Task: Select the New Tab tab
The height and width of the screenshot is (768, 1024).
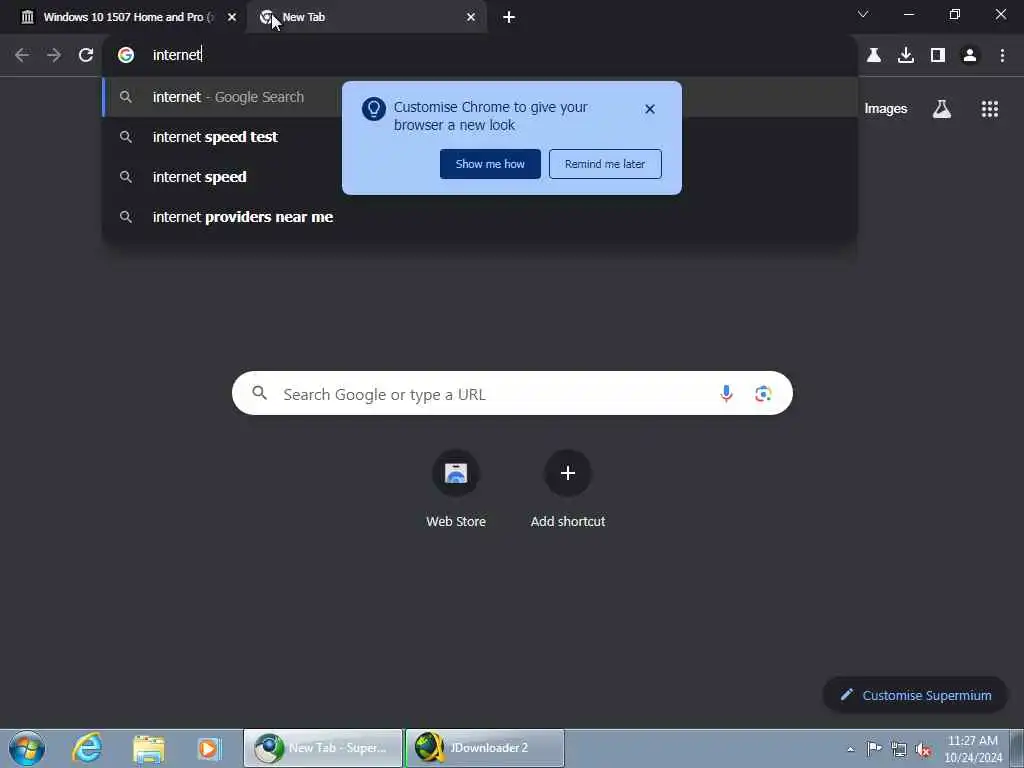Action: 366,17
